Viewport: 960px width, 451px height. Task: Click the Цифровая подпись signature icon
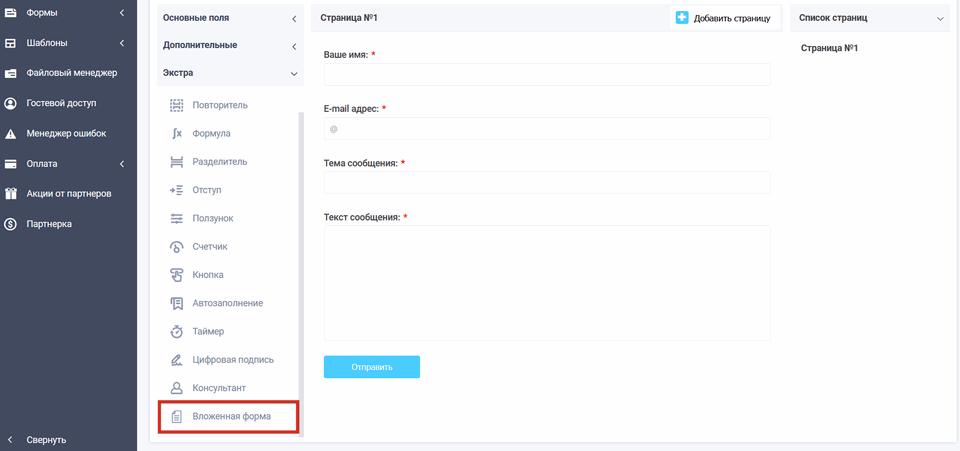[177, 359]
